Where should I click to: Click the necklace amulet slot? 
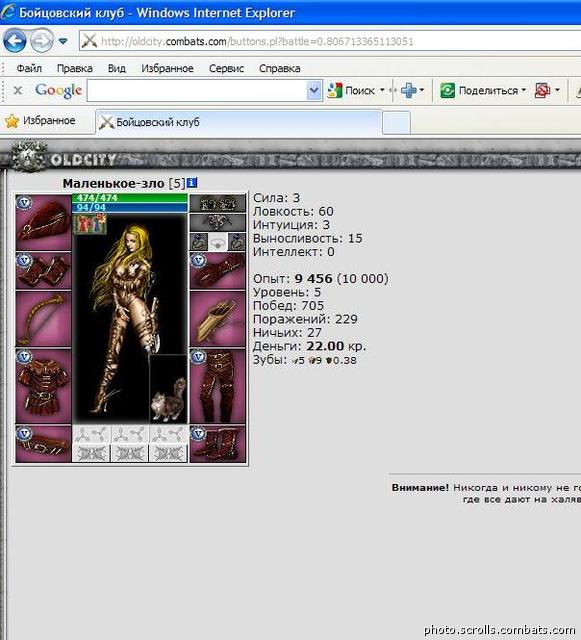point(218,222)
